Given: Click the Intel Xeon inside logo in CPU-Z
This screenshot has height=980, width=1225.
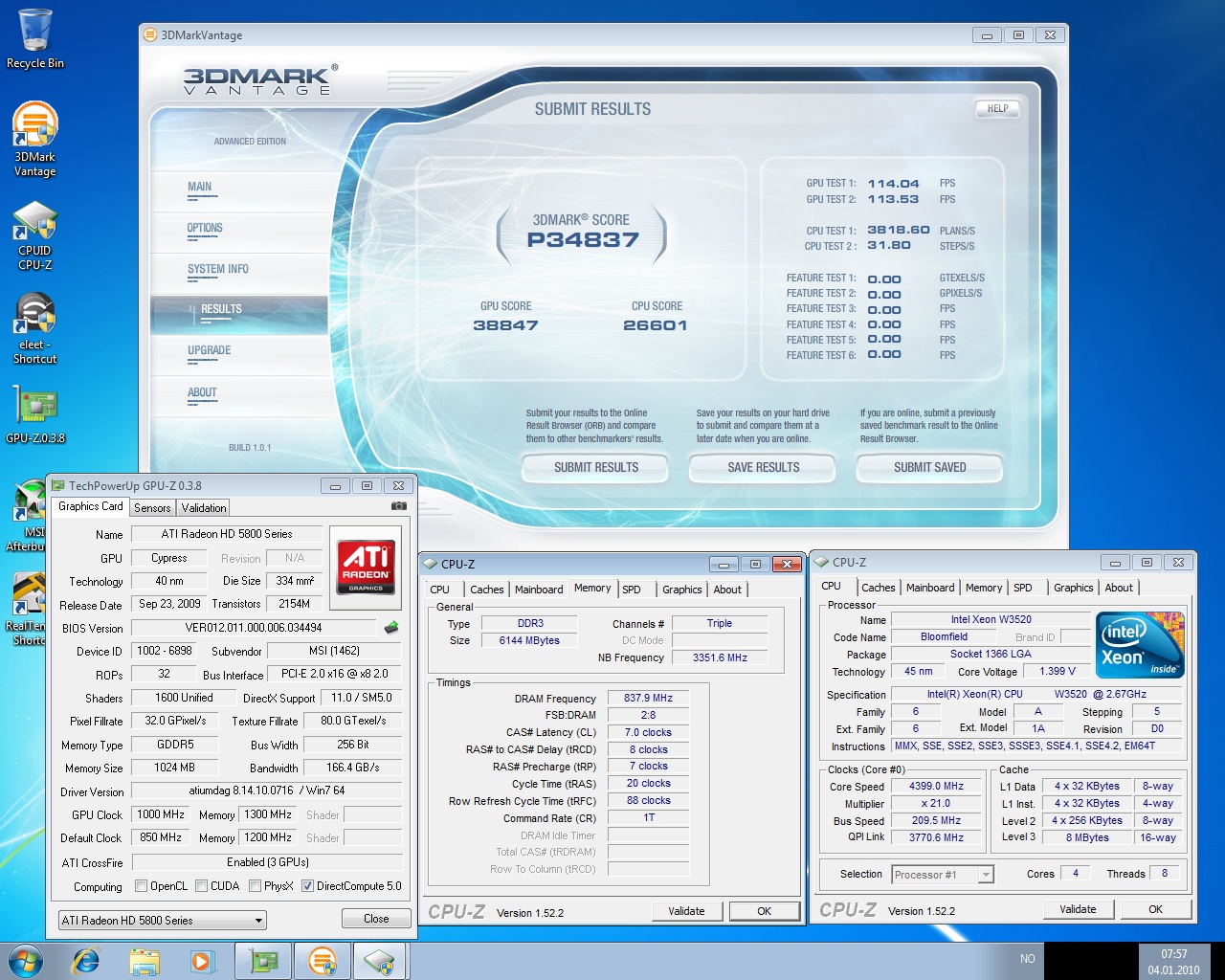Looking at the screenshot, I should pos(1140,645).
